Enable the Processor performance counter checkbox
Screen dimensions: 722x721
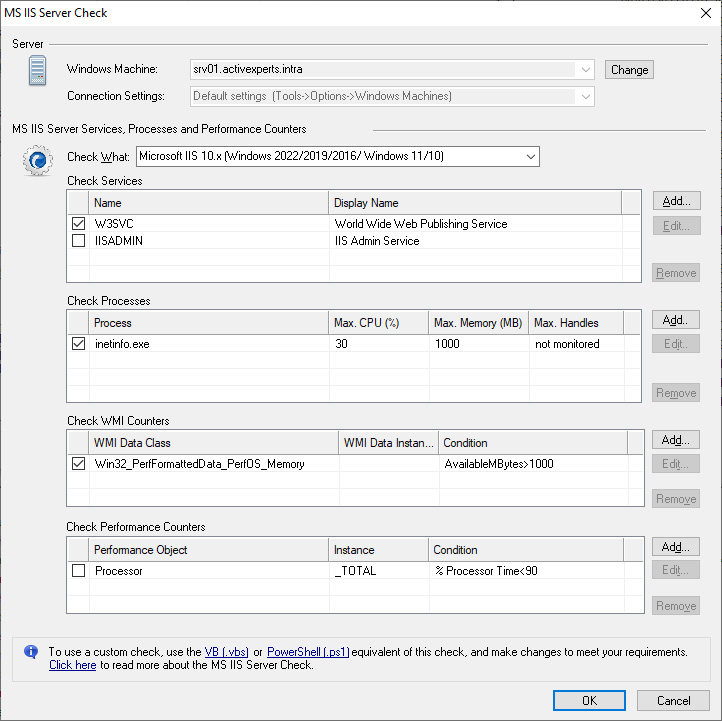tap(79, 571)
